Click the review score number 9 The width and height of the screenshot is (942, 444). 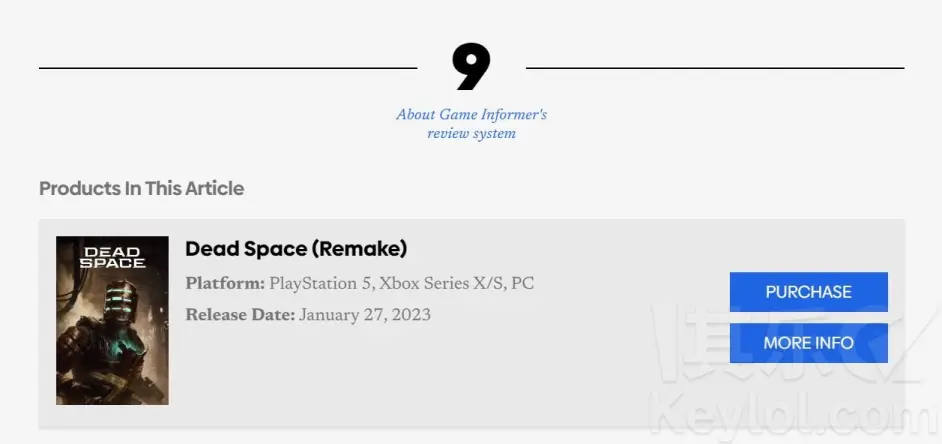(472, 67)
